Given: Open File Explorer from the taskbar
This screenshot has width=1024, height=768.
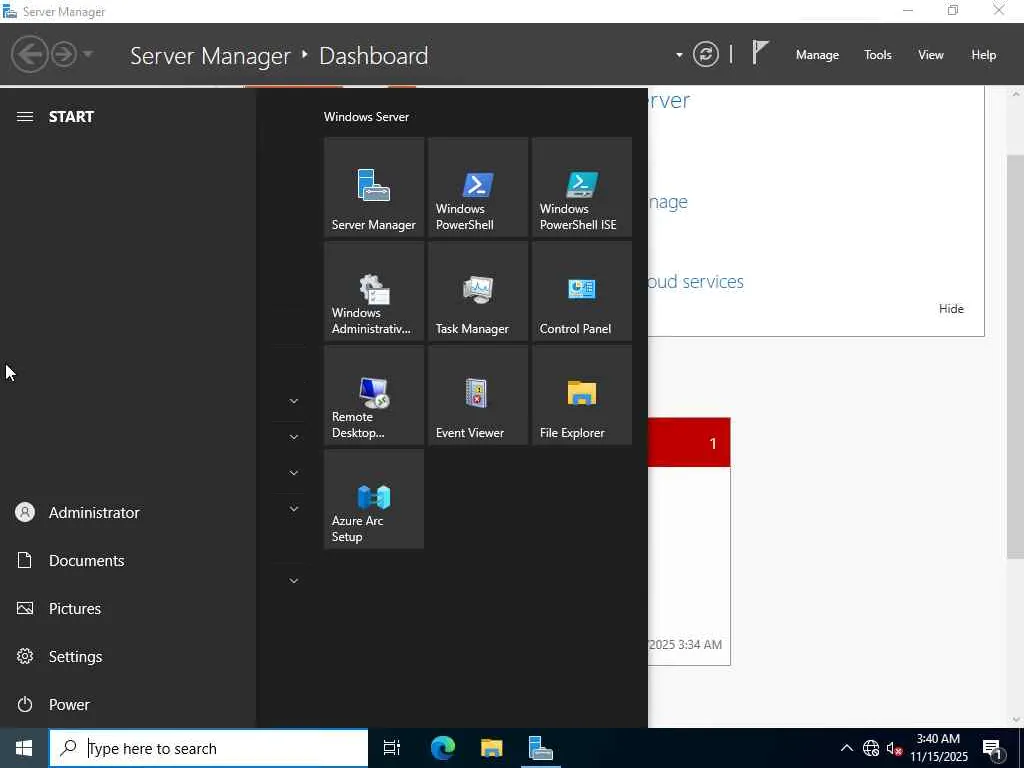Looking at the screenshot, I should tap(492, 748).
